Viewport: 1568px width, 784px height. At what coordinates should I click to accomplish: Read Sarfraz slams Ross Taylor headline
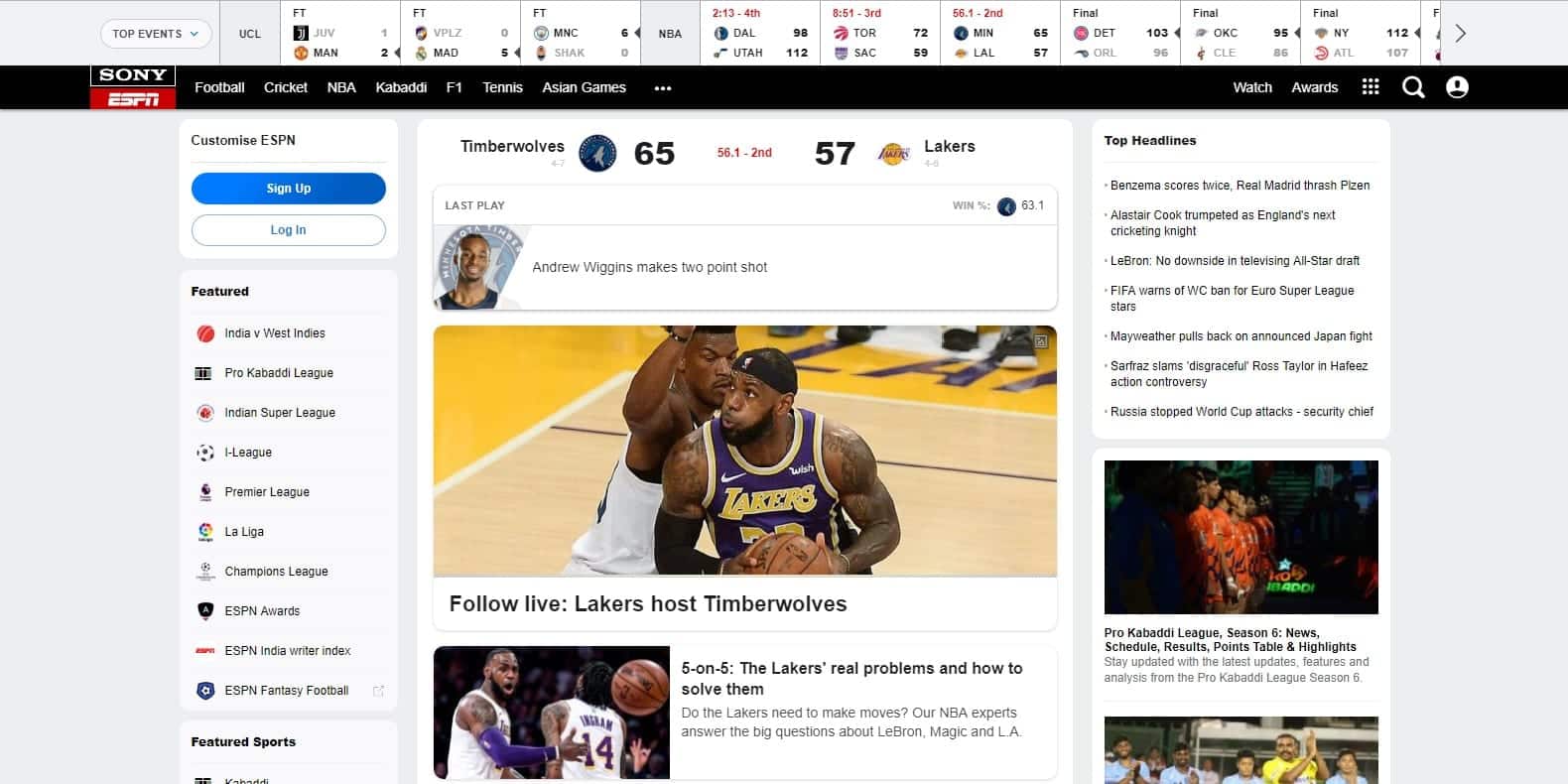click(x=1239, y=374)
